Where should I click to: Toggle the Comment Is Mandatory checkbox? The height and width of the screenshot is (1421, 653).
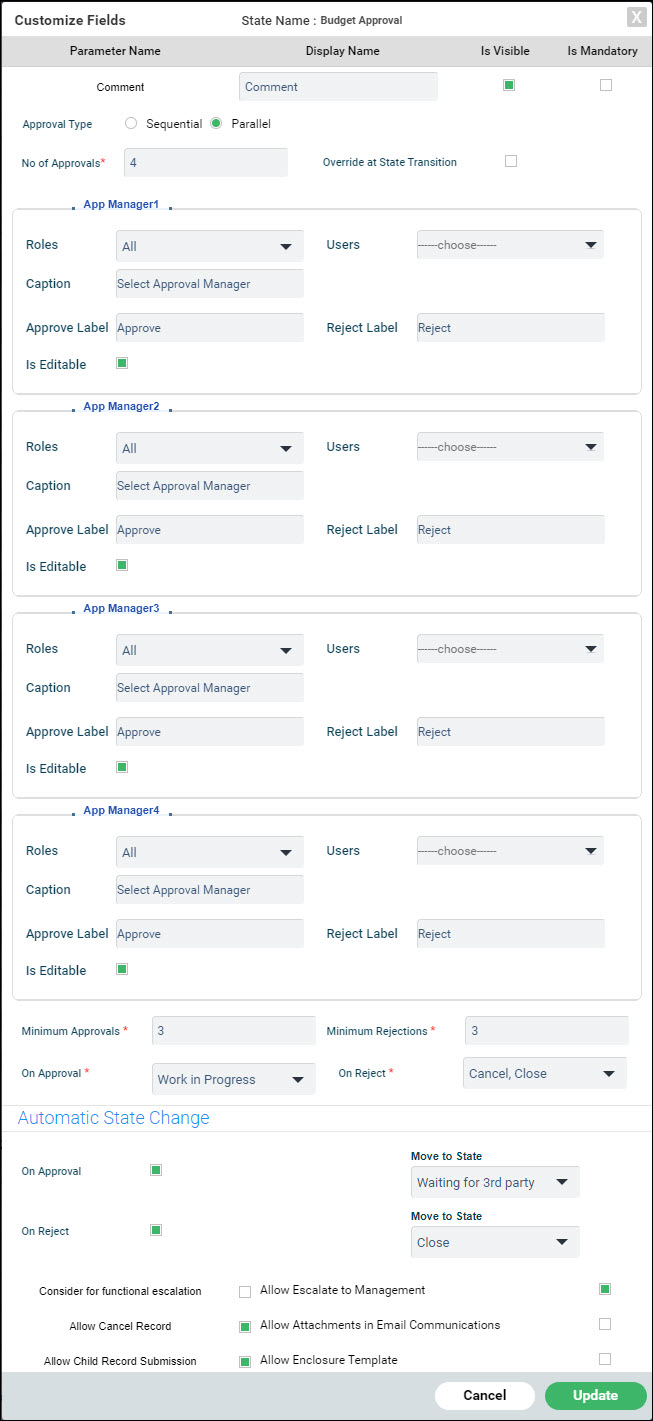click(606, 84)
